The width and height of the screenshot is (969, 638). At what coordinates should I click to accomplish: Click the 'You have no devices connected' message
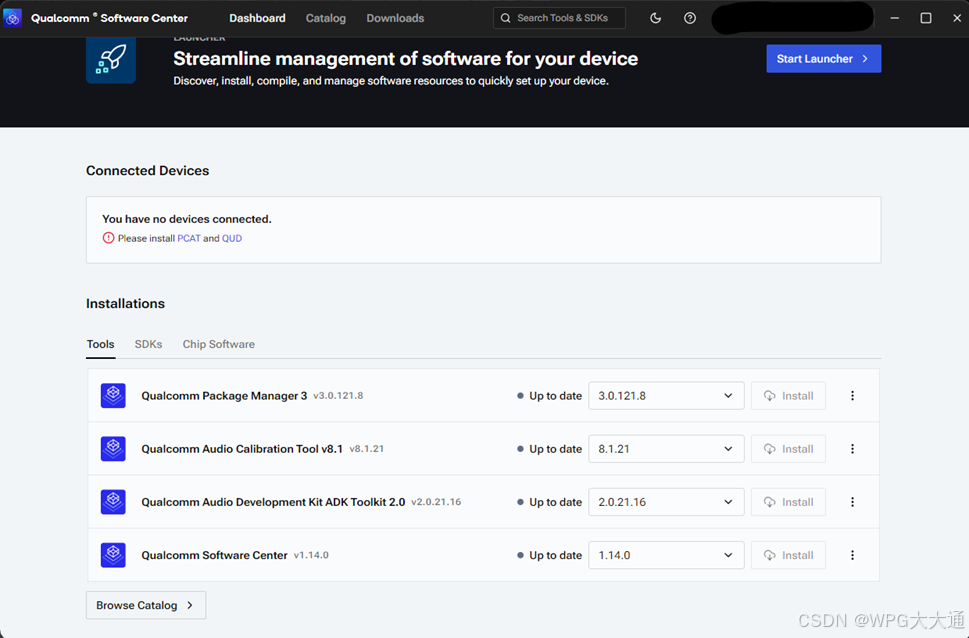(x=187, y=219)
